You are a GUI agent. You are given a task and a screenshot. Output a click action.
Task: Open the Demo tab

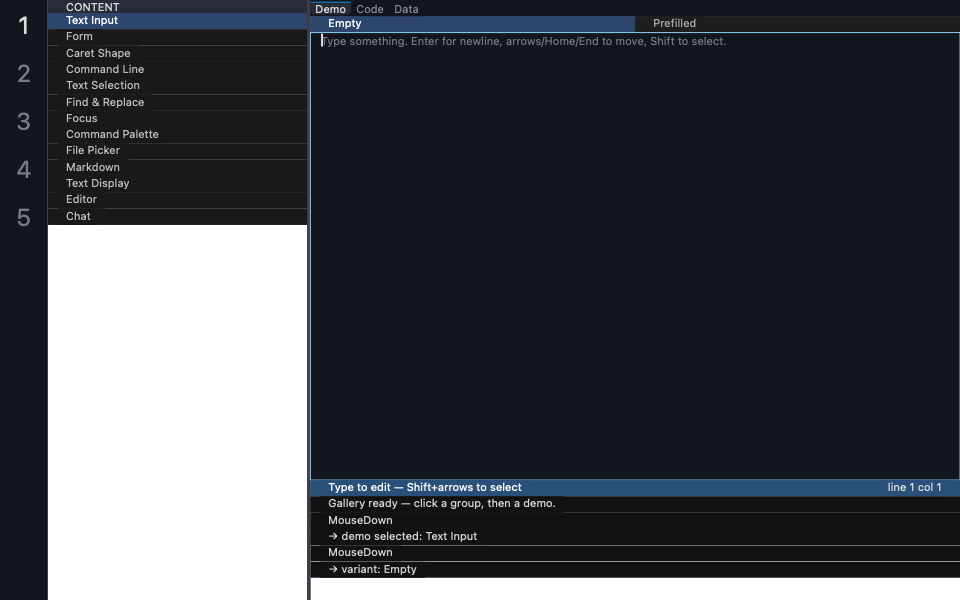(x=331, y=9)
